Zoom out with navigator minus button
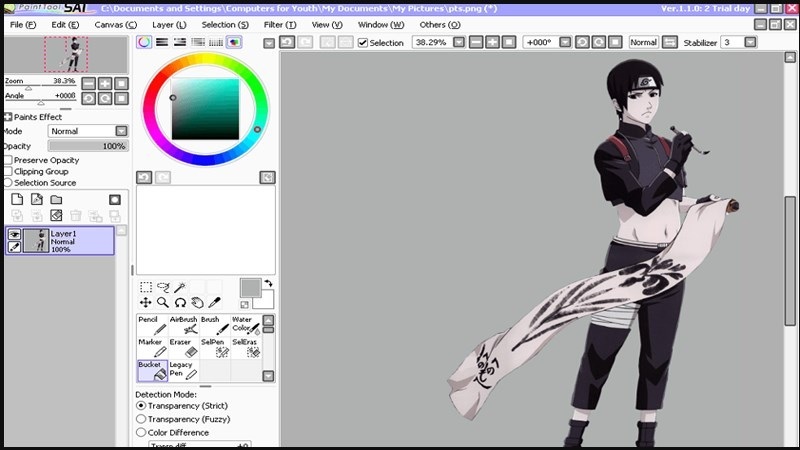800x450 pixels. 88,84
